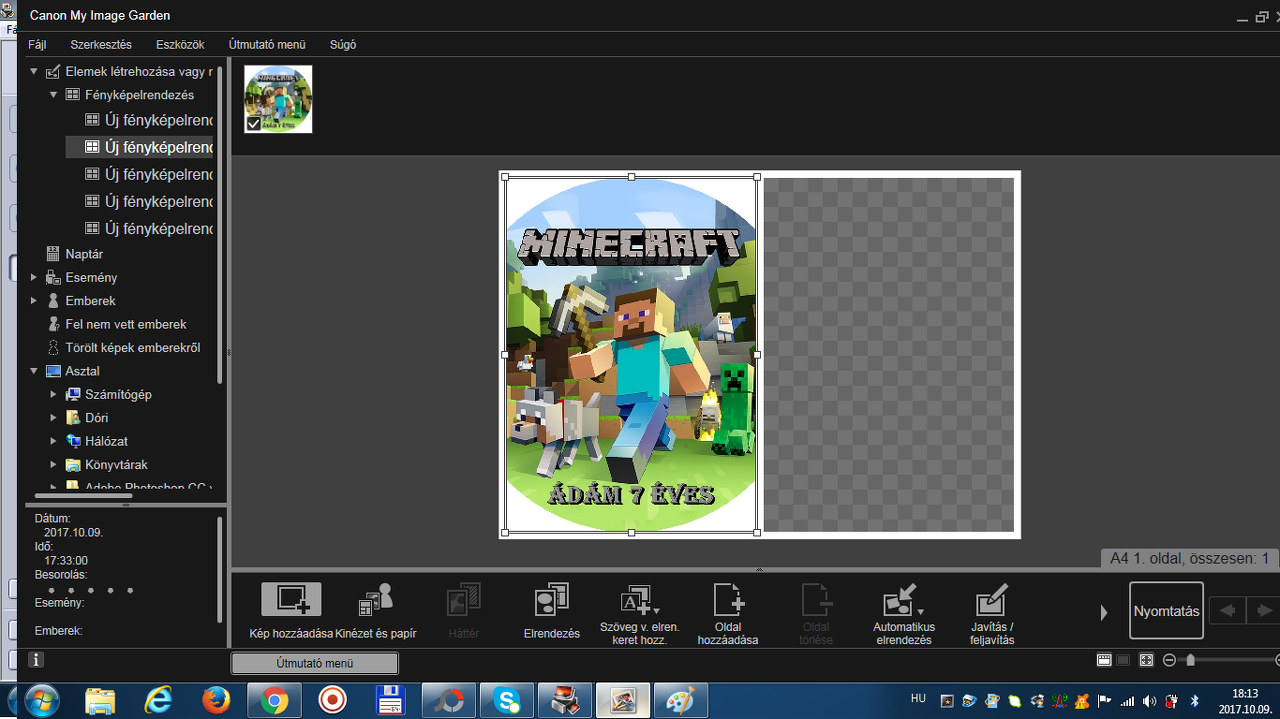Open the Elrendezés layout tool
This screenshot has width=1280, height=719.
coord(552,611)
